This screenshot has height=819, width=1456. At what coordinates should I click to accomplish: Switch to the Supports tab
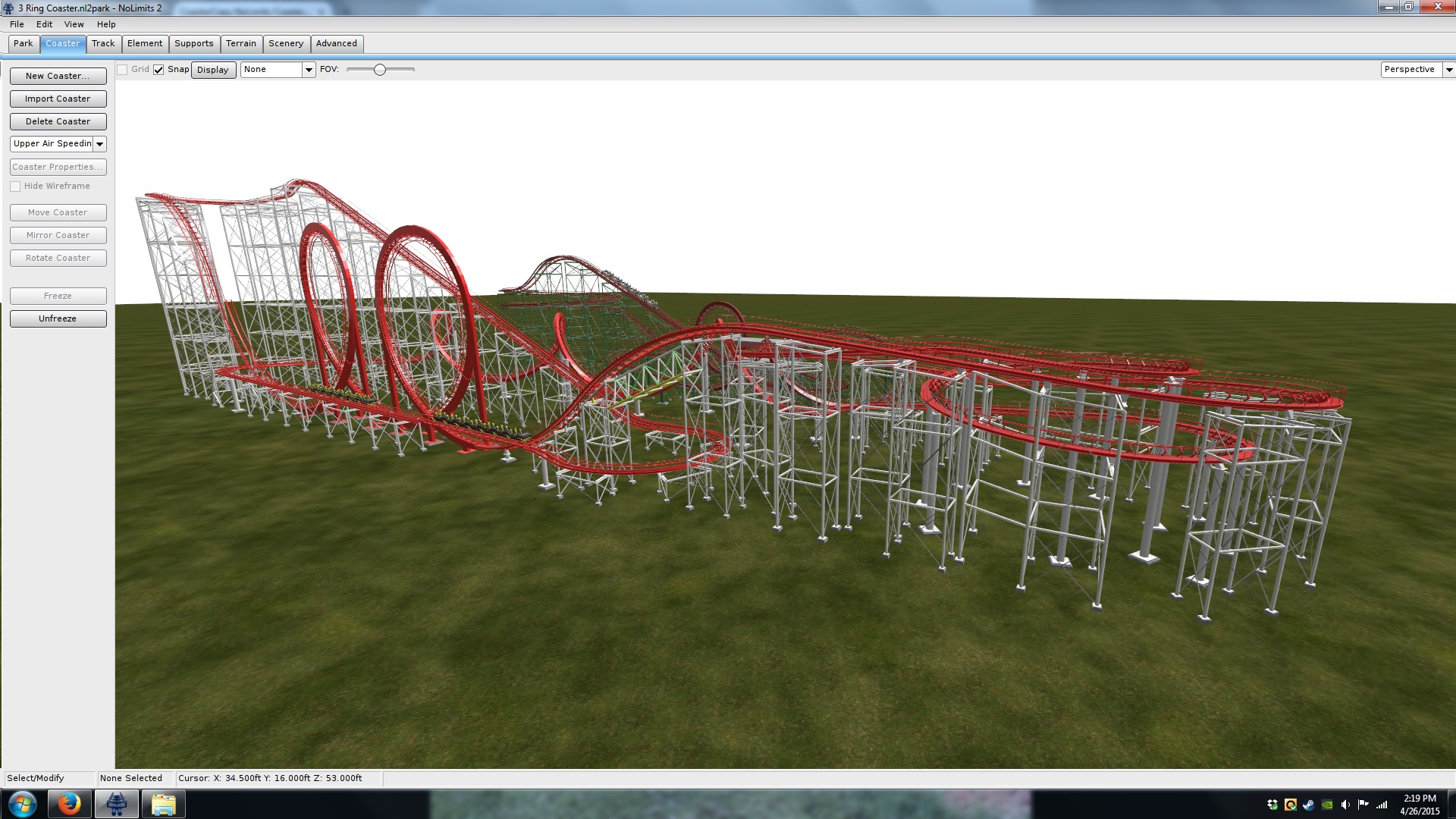coord(193,44)
